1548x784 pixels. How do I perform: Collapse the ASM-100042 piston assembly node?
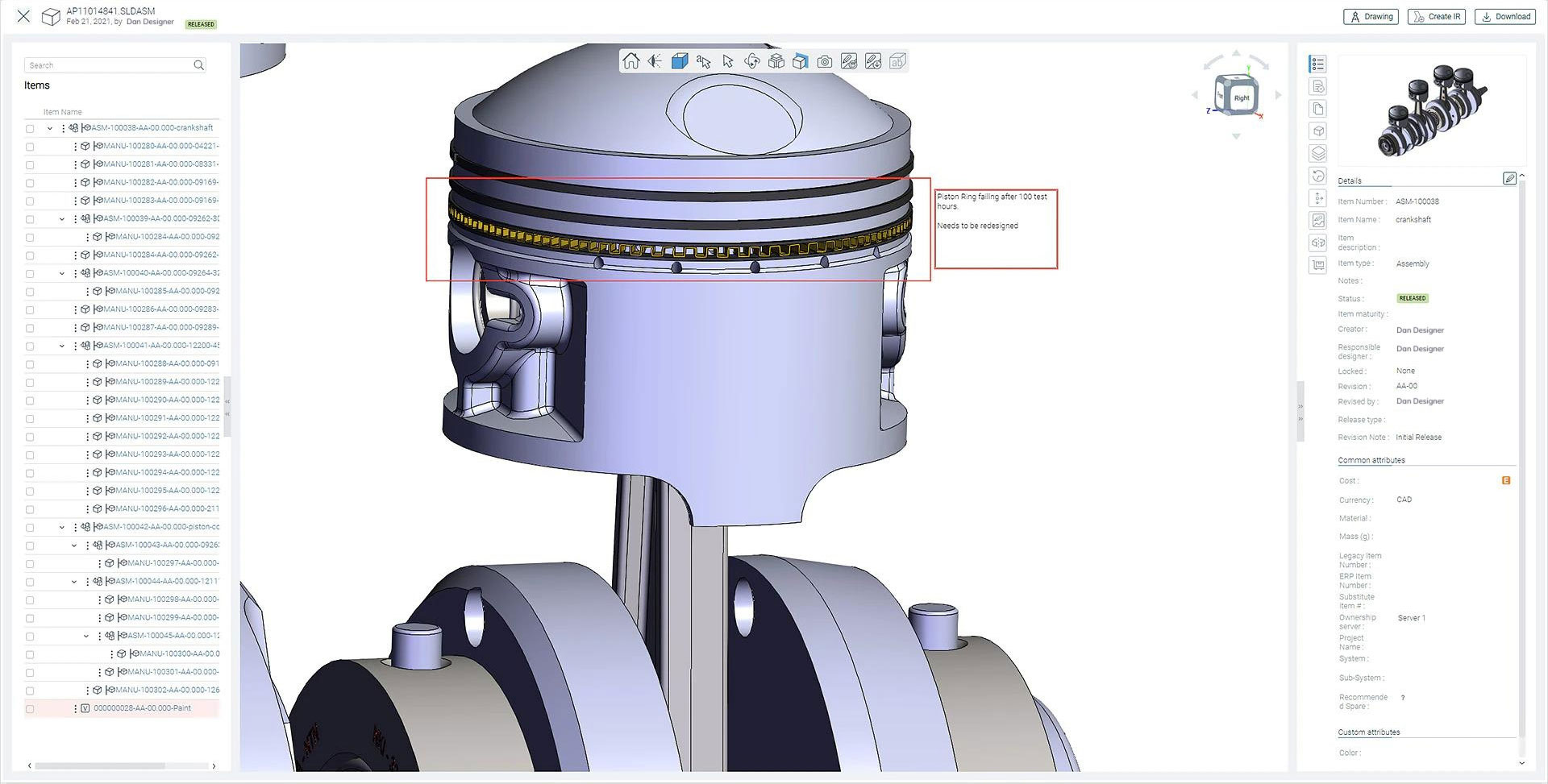[62, 527]
